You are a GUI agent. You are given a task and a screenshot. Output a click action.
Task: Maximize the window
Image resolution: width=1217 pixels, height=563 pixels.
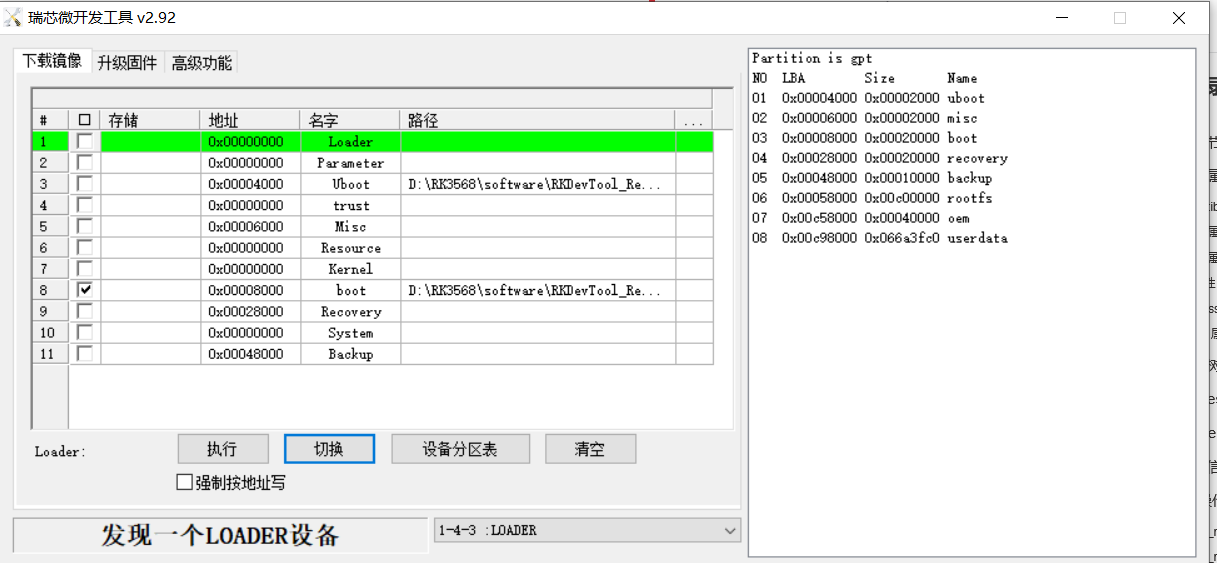1120,17
